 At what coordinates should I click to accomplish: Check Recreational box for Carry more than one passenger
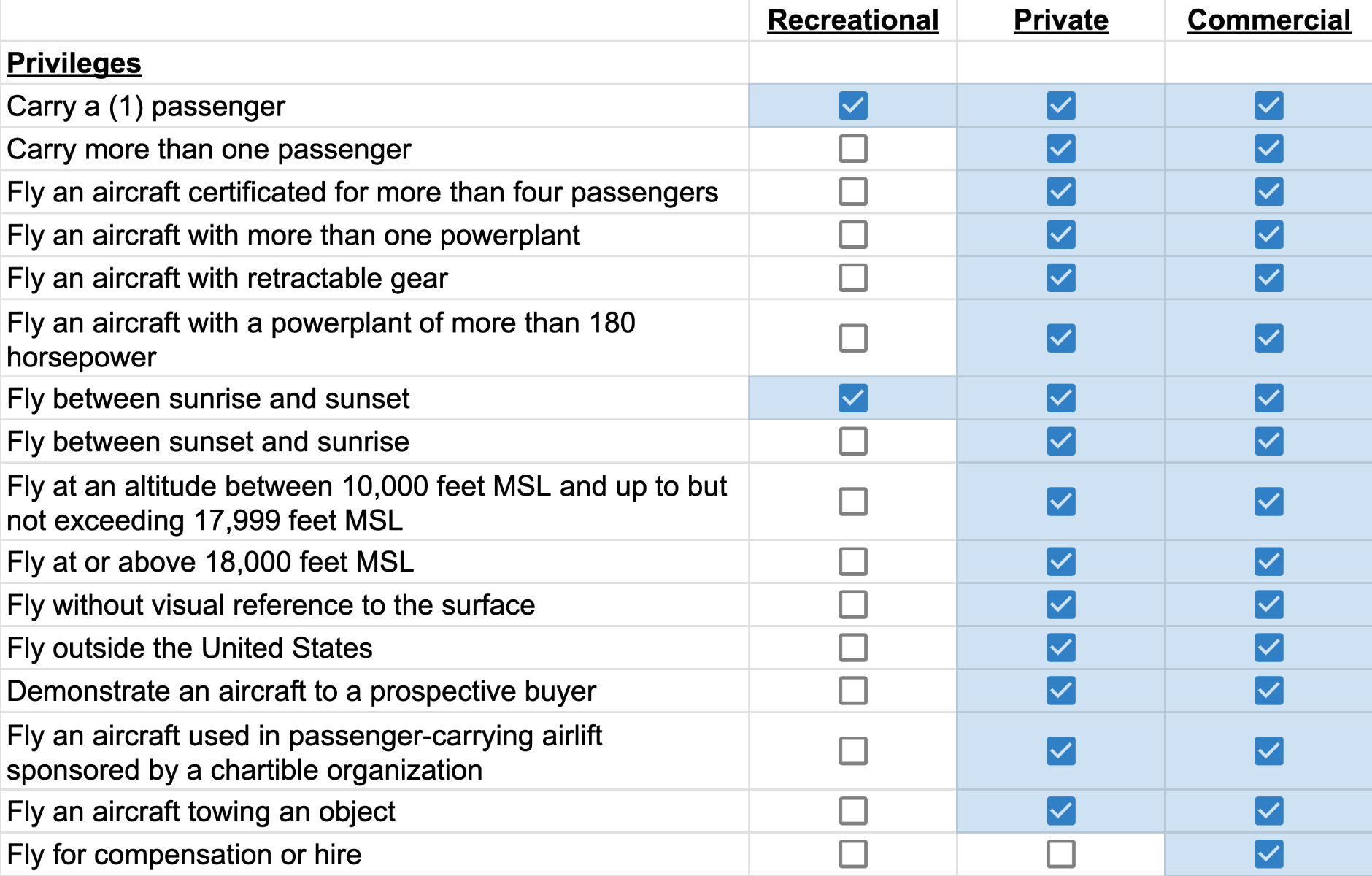coord(852,149)
